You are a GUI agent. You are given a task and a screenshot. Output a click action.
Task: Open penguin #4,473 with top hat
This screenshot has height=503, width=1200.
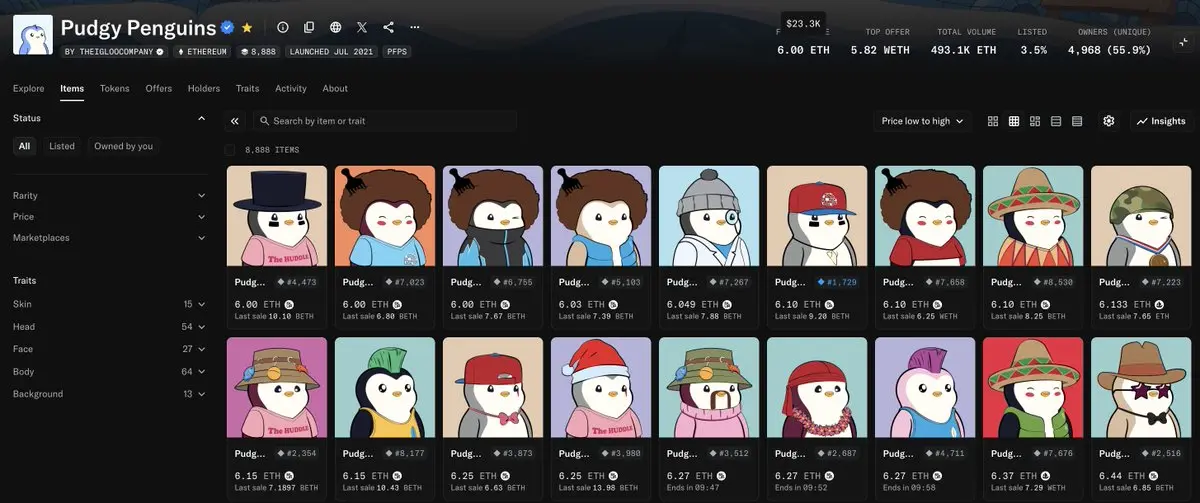pos(277,247)
